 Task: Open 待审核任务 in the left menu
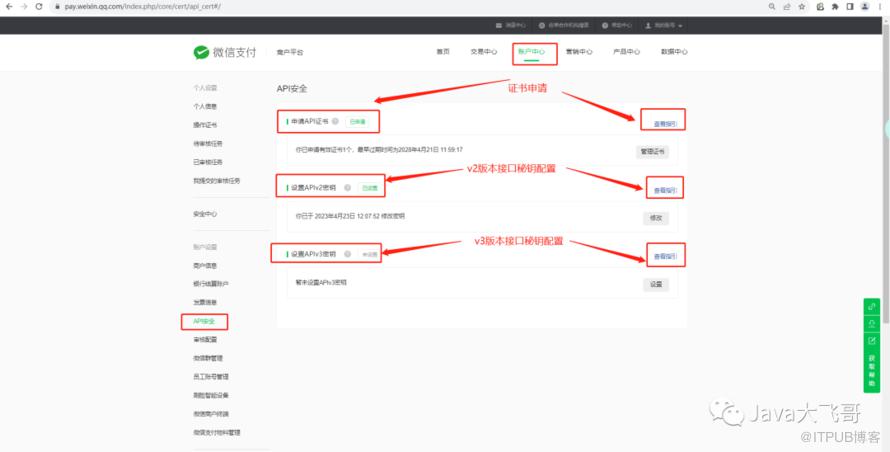208,144
